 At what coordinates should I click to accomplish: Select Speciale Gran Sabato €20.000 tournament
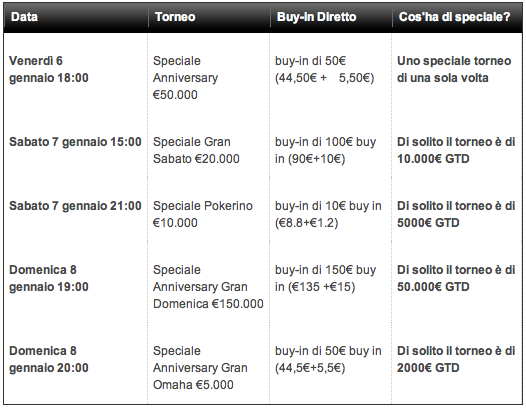click(x=196, y=150)
